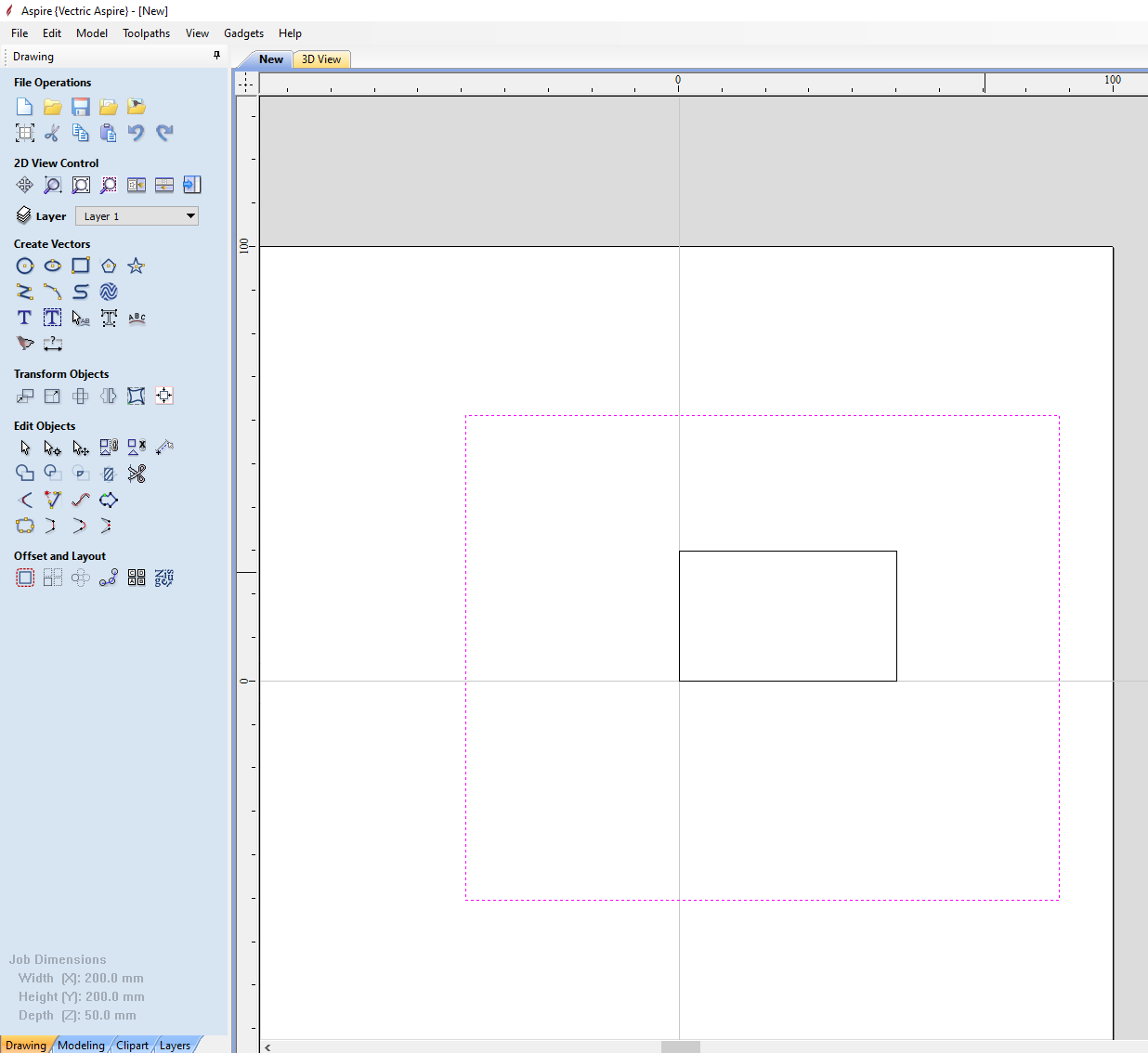Tile 2D and 3D views side by side
This screenshot has height=1053, width=1148.
137,185
